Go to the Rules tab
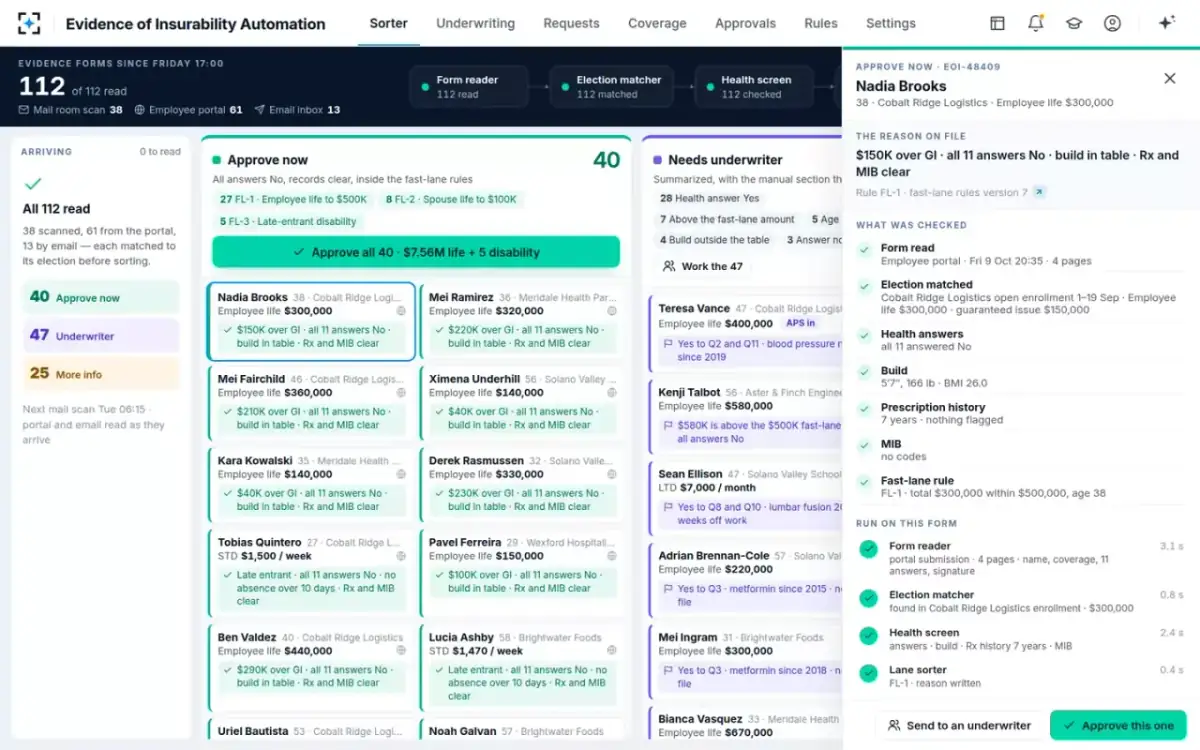The image size is (1200, 750). (x=821, y=23)
